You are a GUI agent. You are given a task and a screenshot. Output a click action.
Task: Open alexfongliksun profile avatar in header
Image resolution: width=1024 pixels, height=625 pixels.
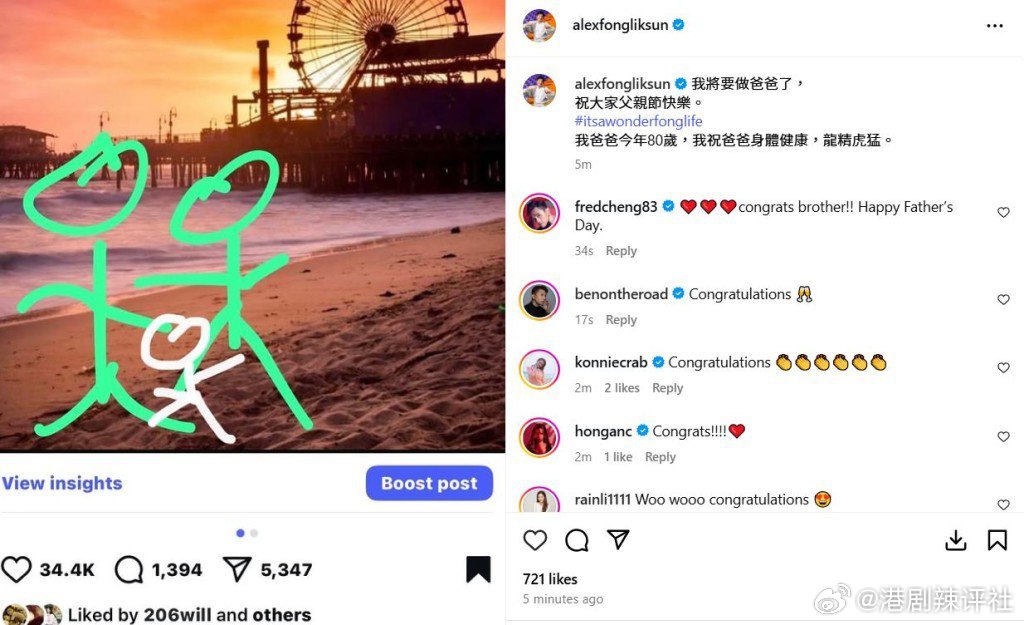click(539, 25)
